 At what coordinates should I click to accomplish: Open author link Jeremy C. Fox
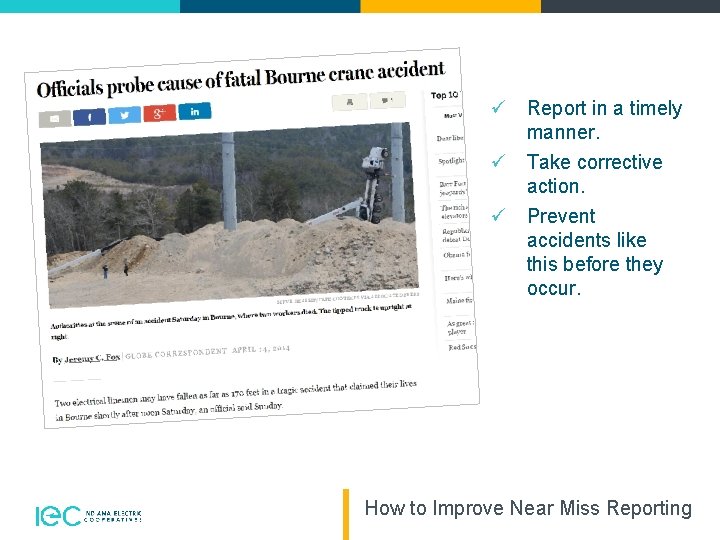pos(92,358)
